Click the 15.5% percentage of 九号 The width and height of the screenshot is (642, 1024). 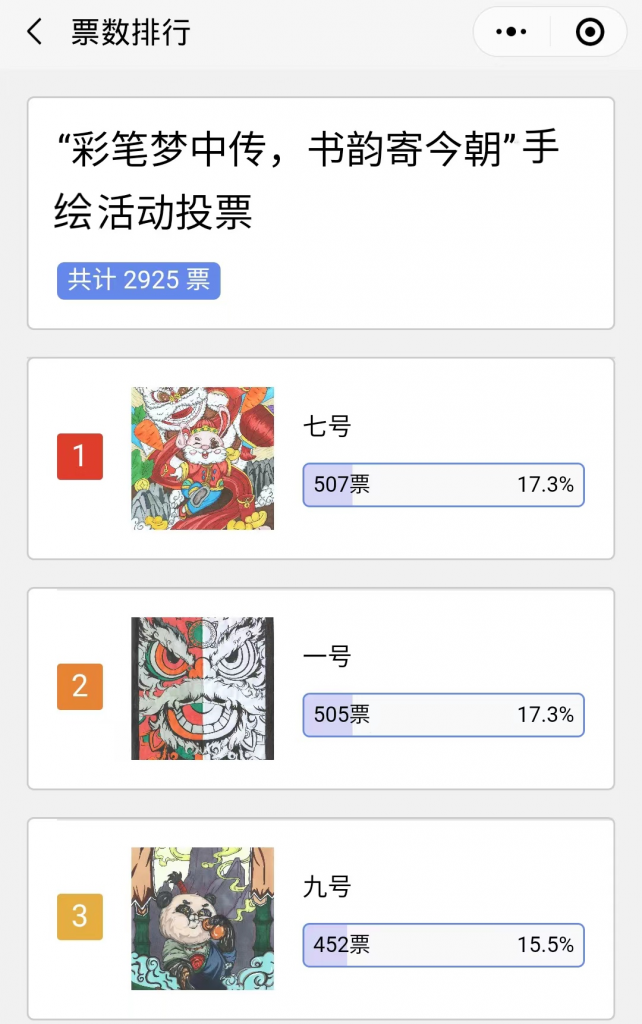point(545,945)
